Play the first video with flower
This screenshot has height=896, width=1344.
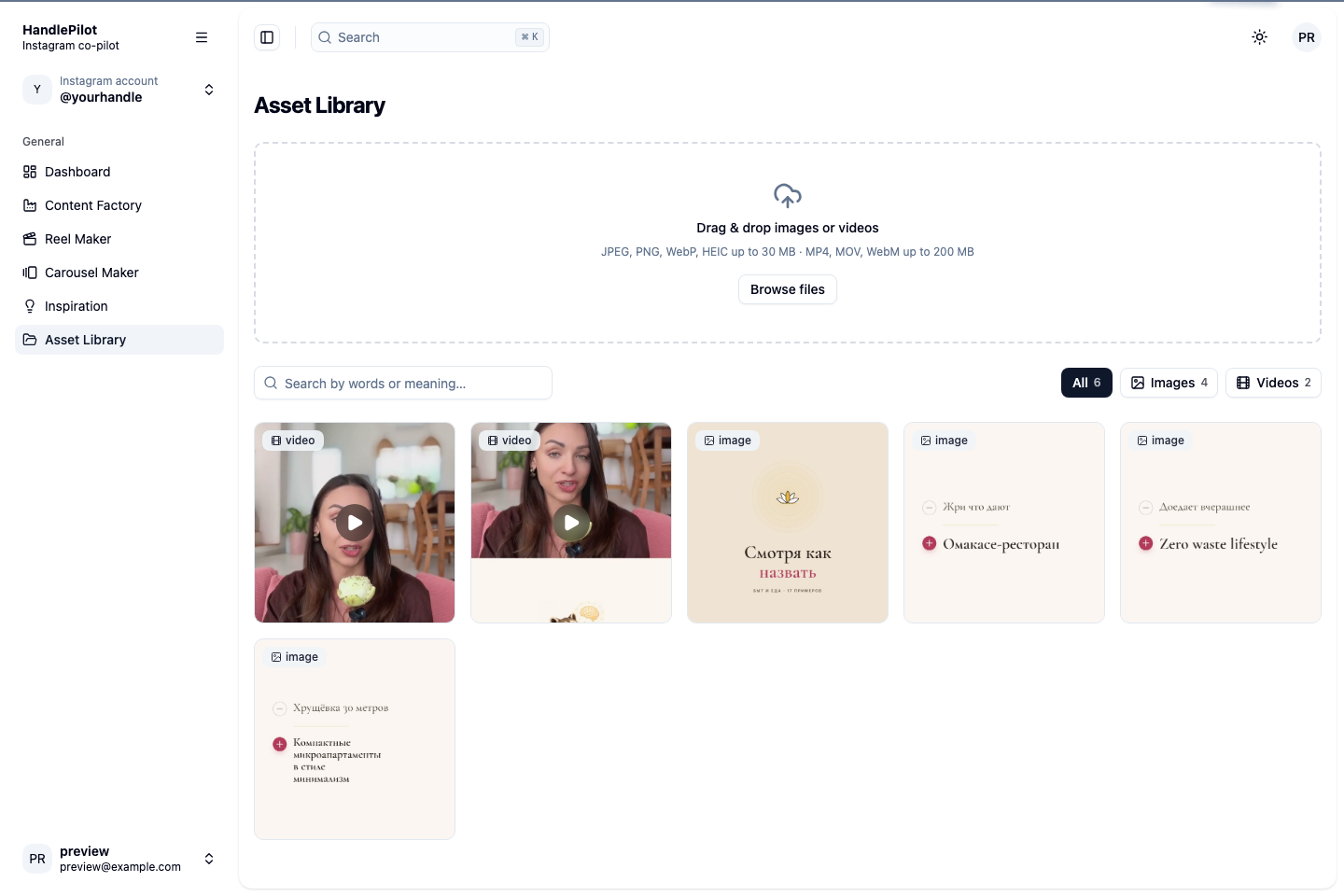[355, 523]
